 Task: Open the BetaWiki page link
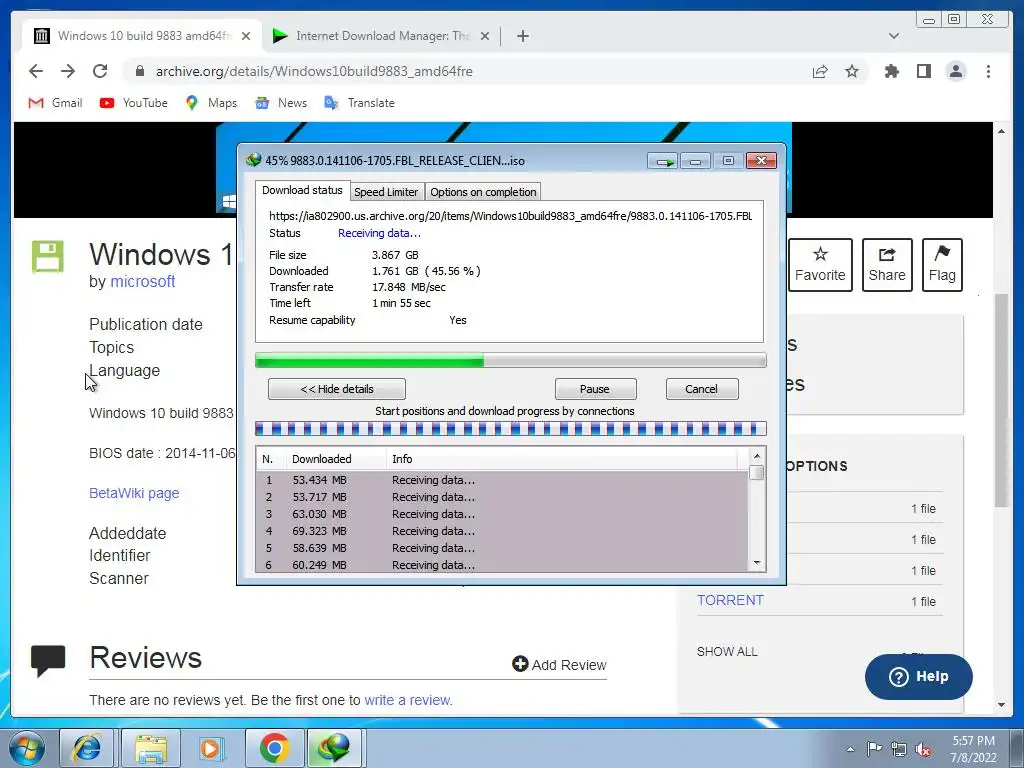[134, 493]
